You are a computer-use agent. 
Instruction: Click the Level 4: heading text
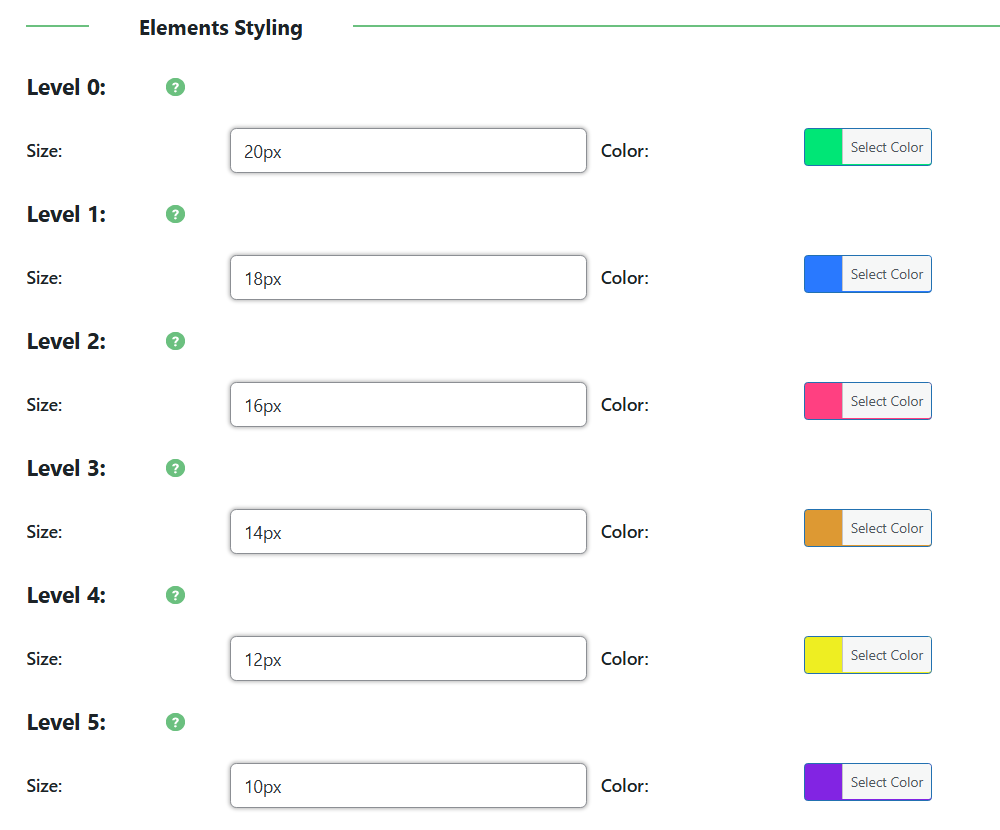tap(66, 595)
